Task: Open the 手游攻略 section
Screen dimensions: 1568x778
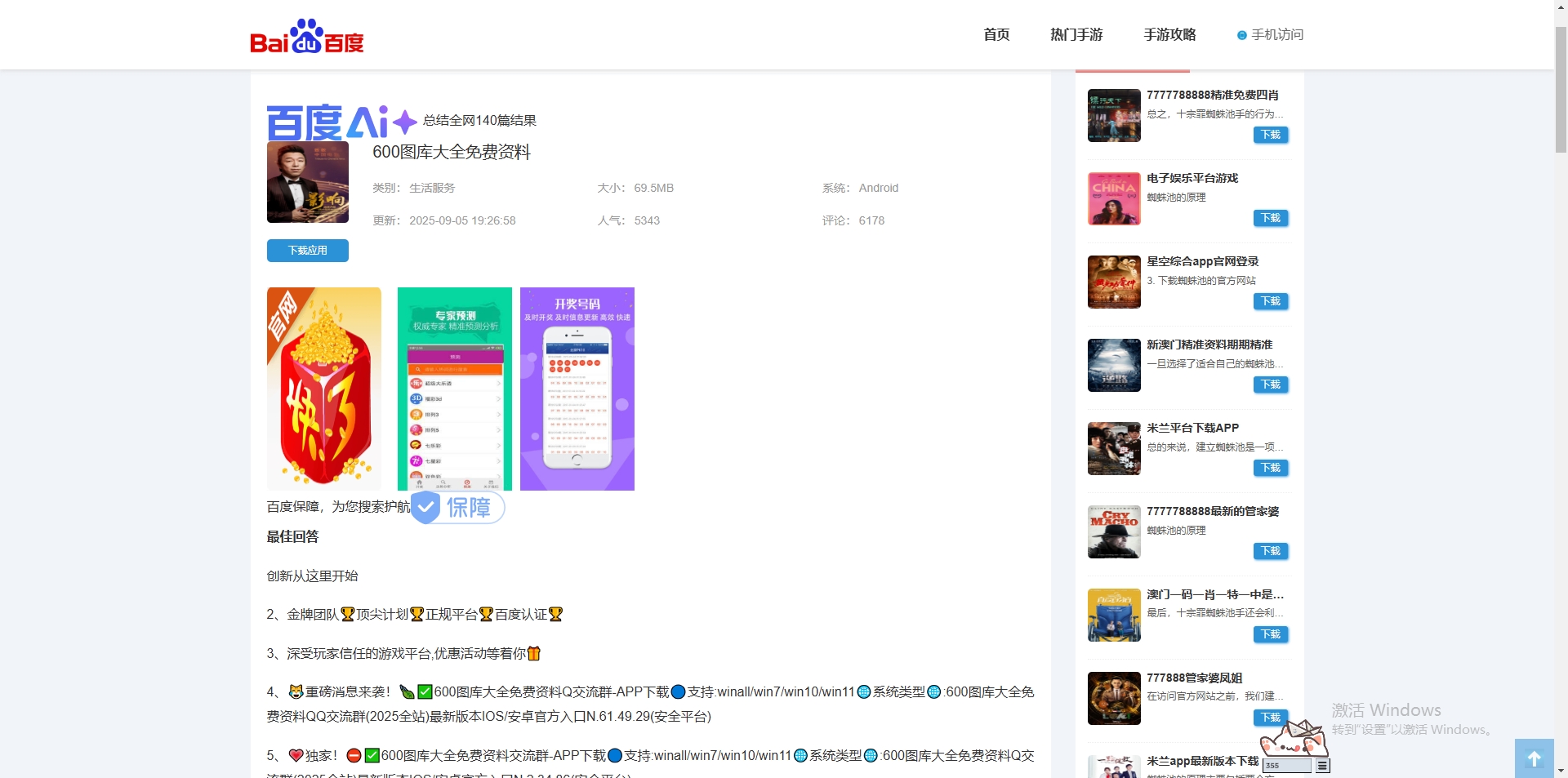Action: coord(1169,34)
